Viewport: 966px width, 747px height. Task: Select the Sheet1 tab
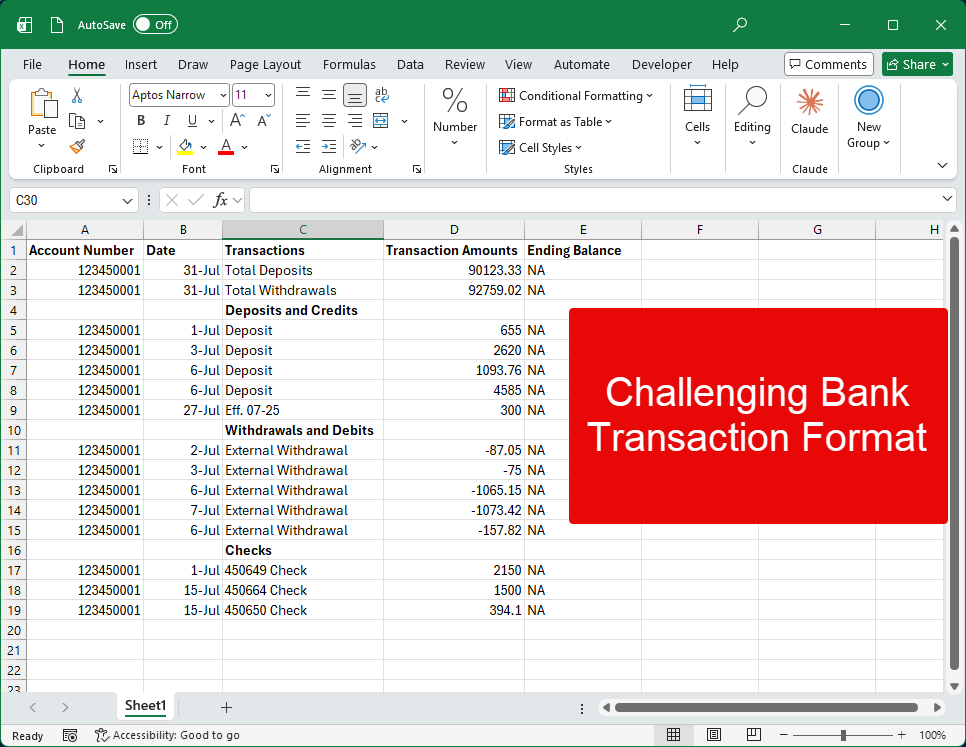(x=145, y=706)
